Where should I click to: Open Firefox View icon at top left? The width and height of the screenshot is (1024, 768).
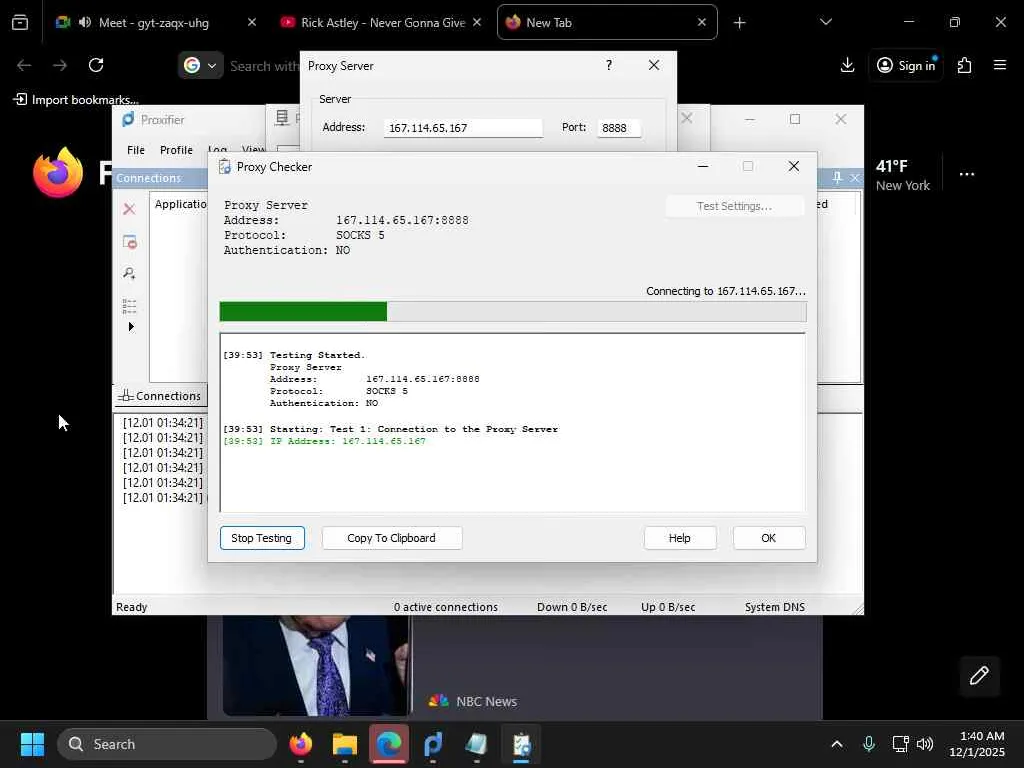20,22
